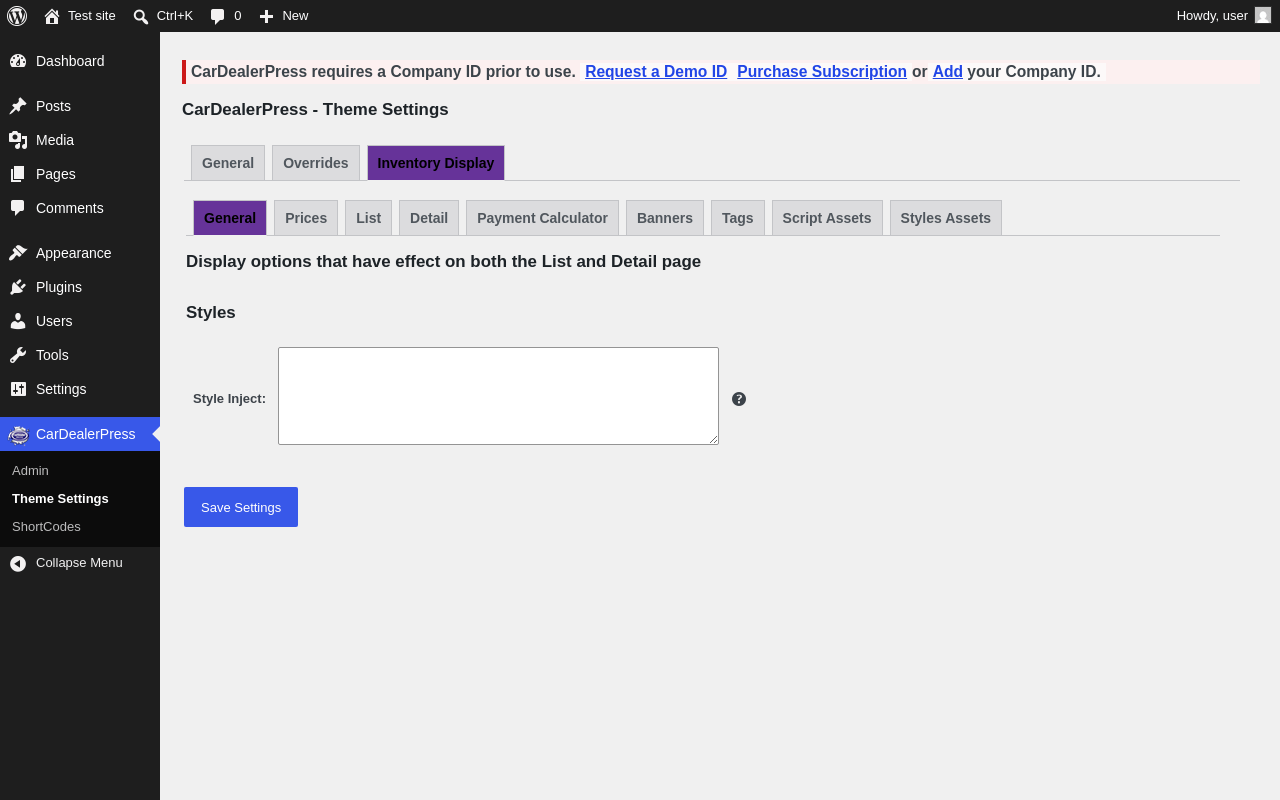1280x800 pixels.
Task: Click the Plugins plug icon
Action: pos(18,287)
